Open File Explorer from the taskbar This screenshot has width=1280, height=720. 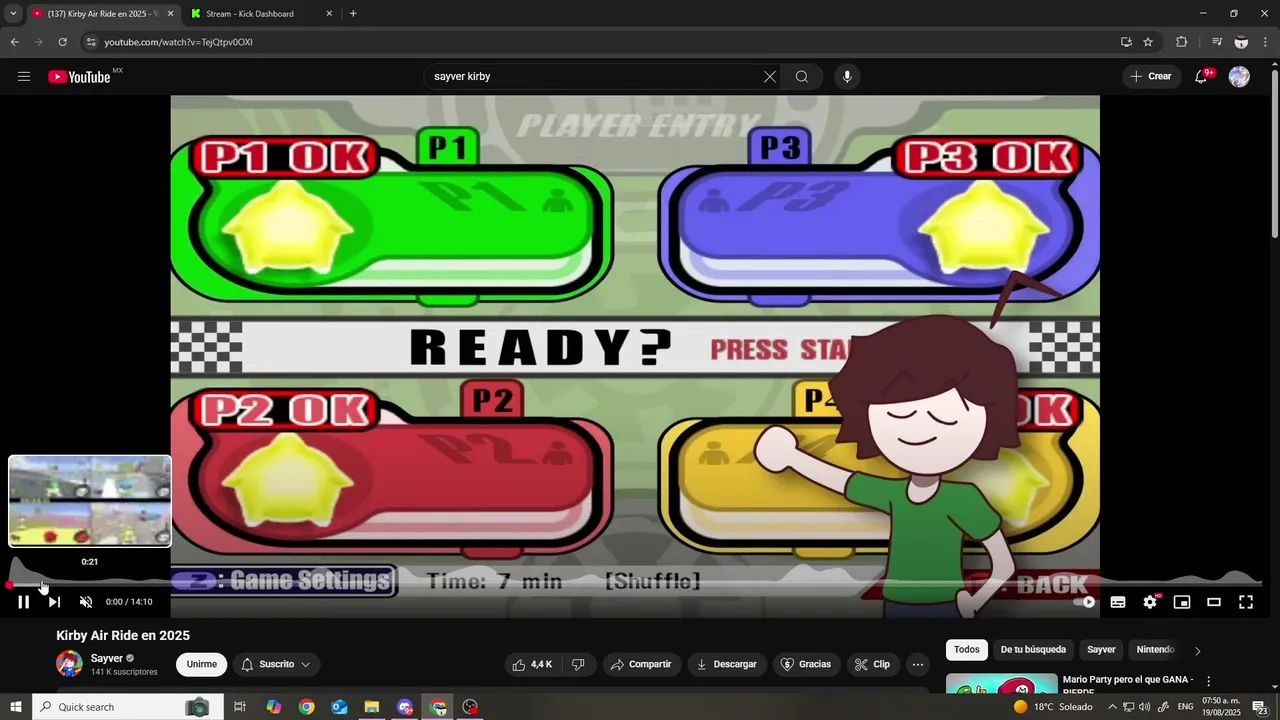(x=372, y=707)
